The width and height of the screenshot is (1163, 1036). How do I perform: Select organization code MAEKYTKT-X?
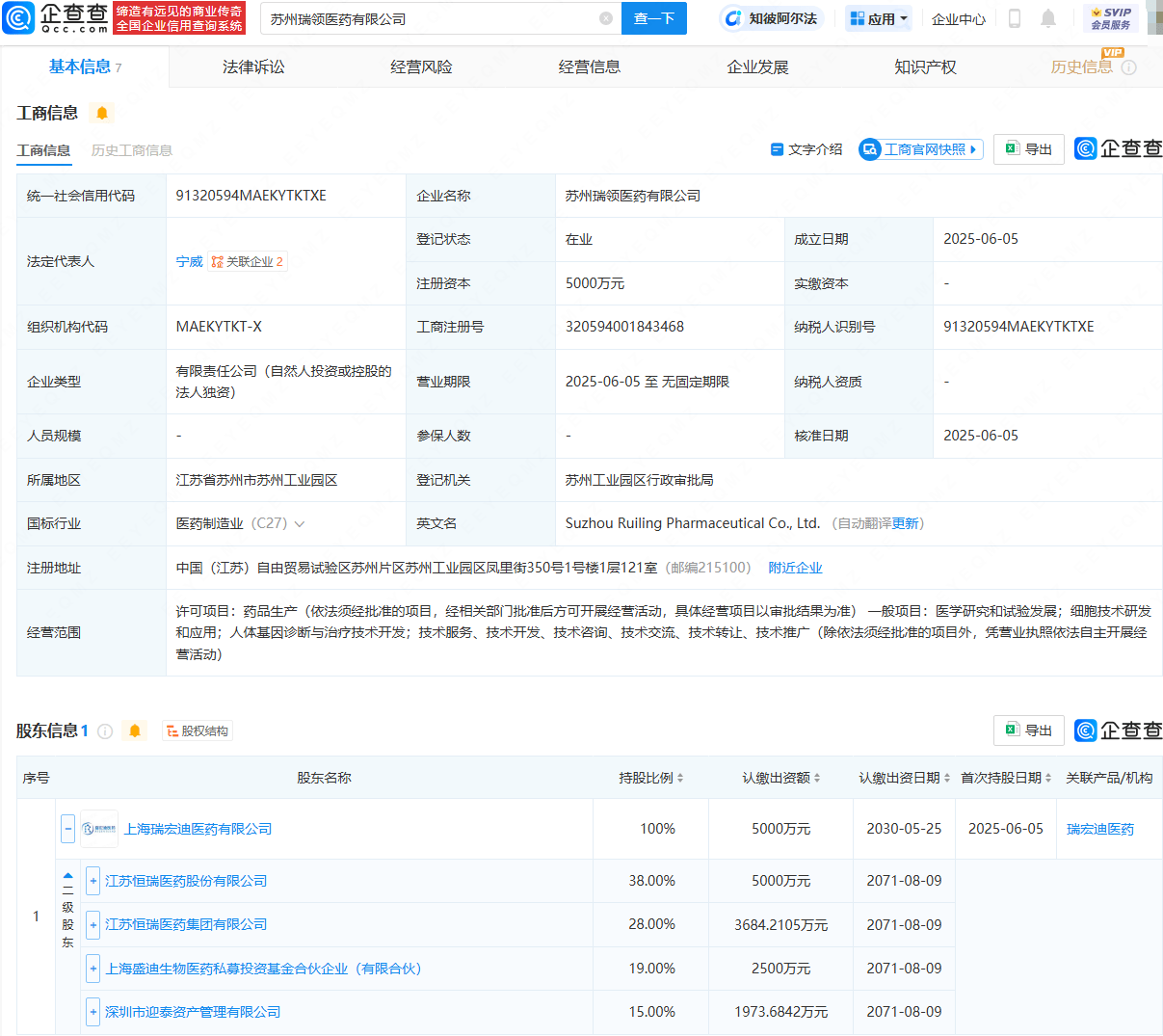(219, 327)
